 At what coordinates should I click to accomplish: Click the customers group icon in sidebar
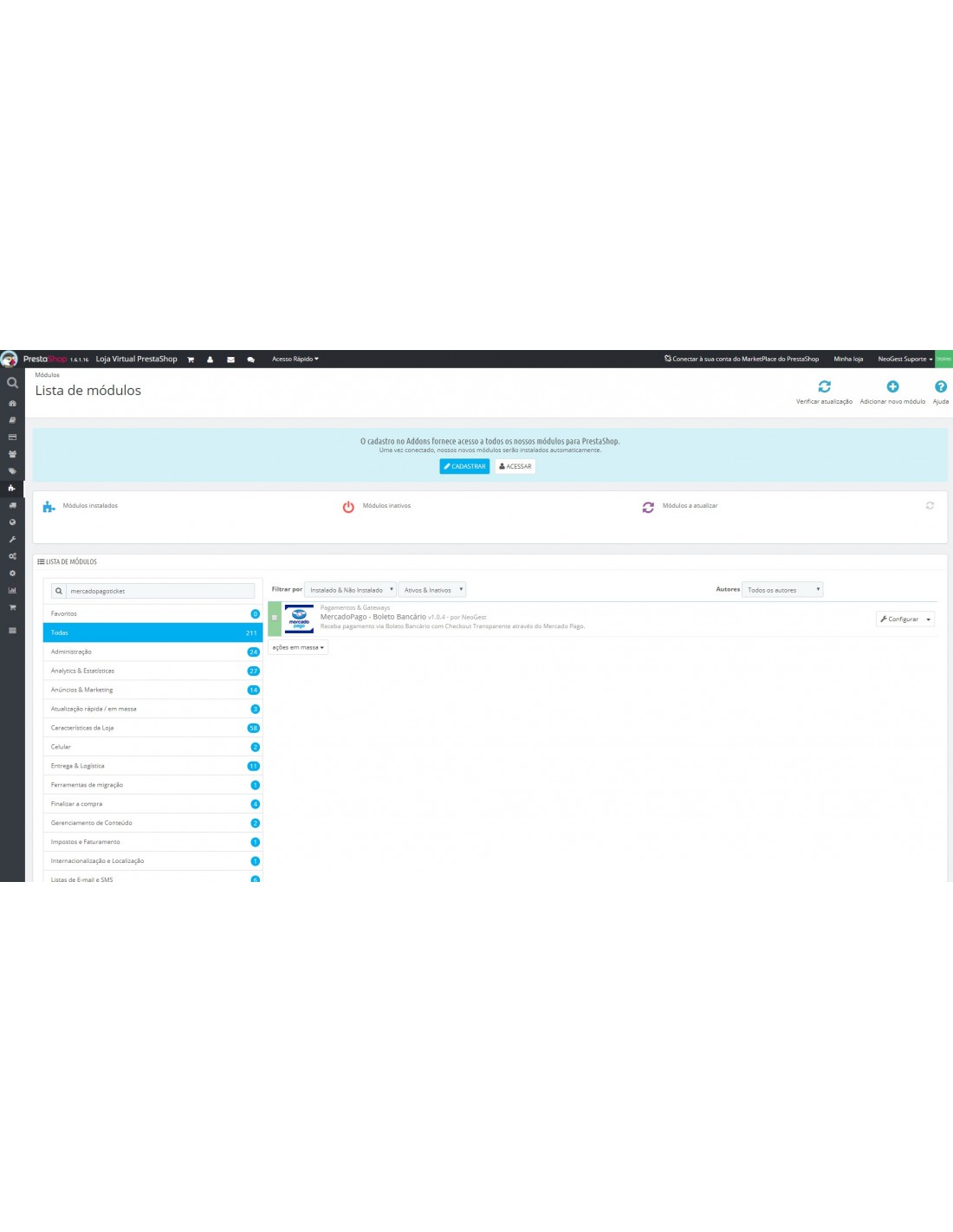(12, 454)
